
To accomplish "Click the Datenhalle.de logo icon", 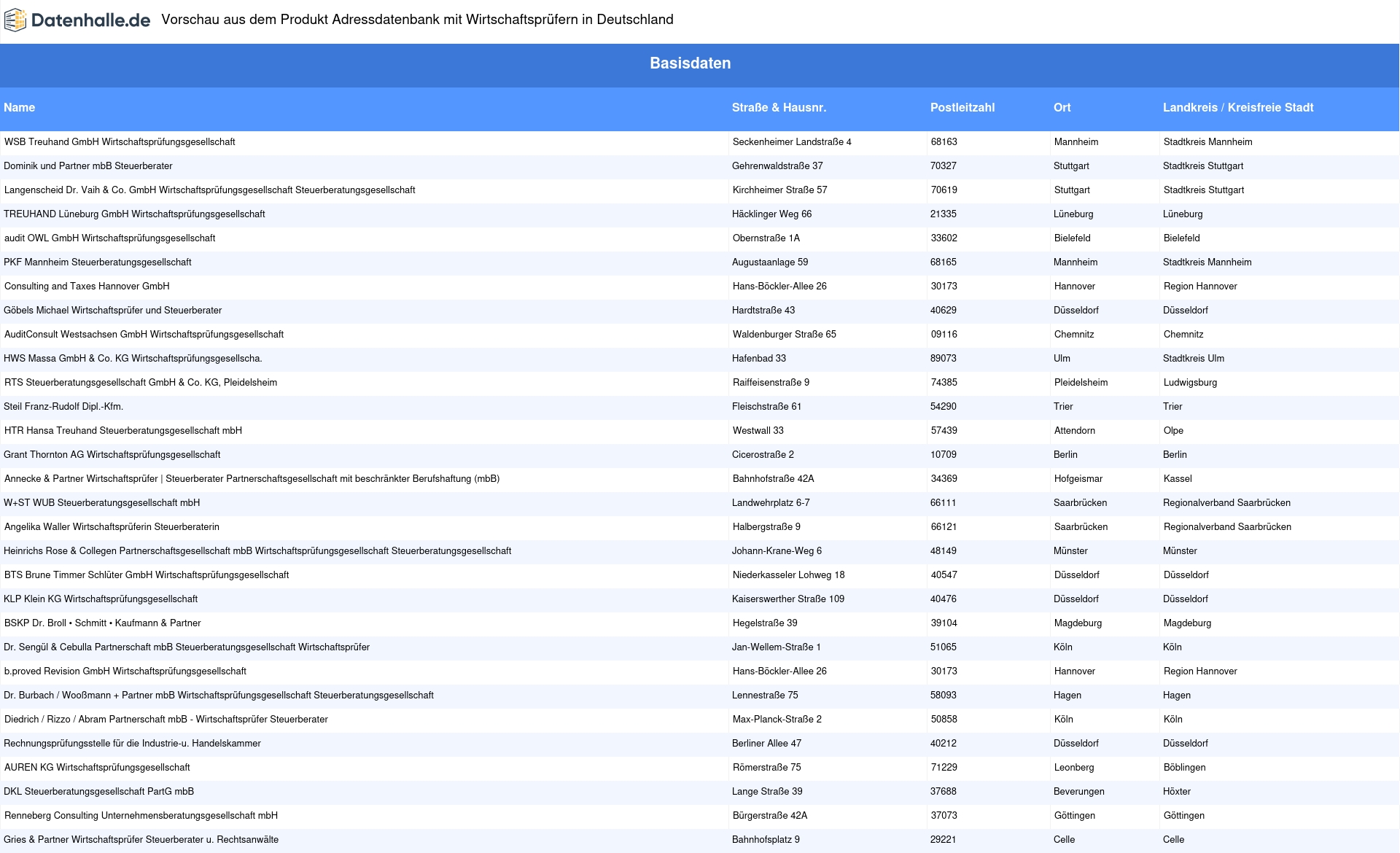I will coord(15,20).
